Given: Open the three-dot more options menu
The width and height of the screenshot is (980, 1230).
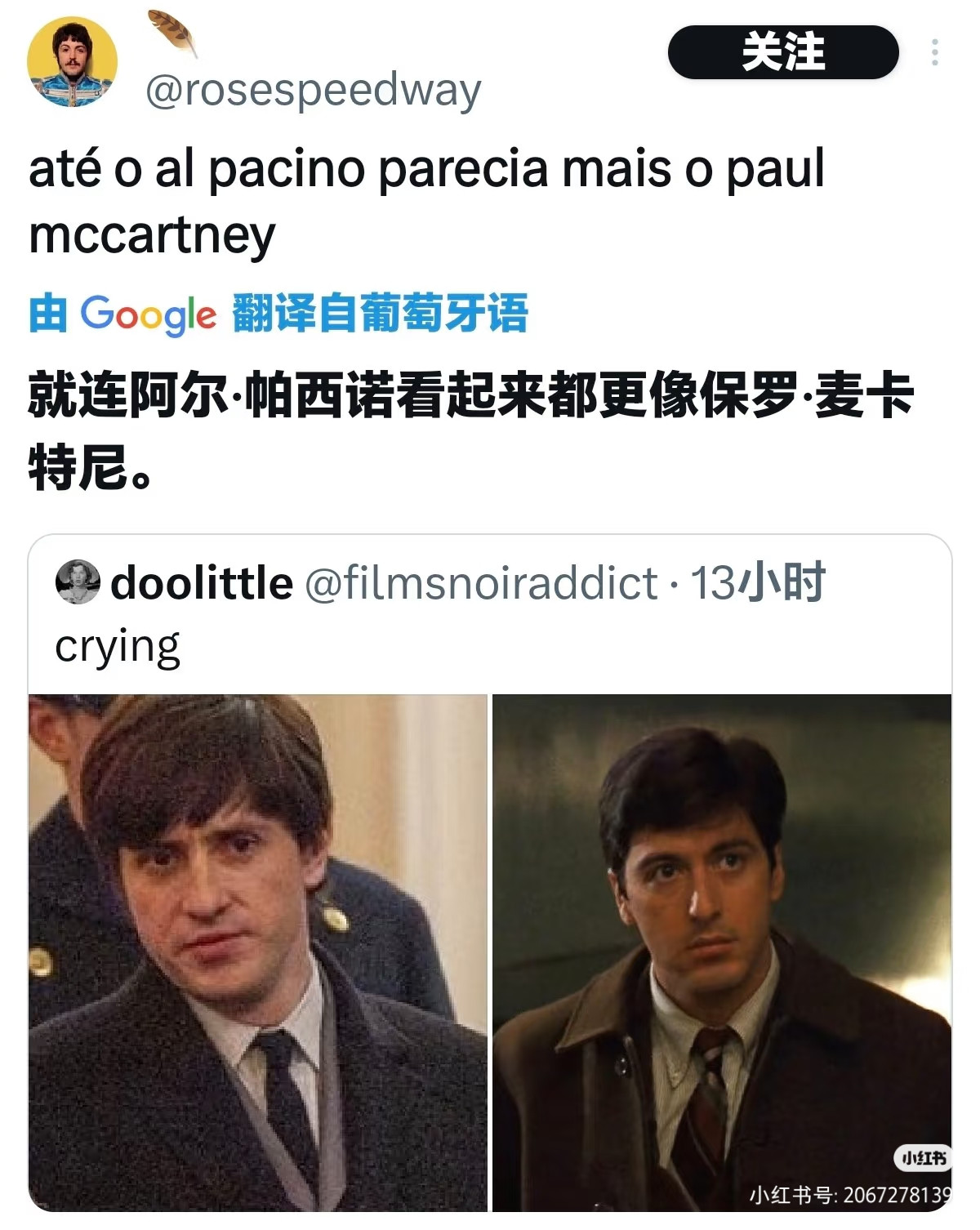Looking at the screenshot, I should (934, 52).
